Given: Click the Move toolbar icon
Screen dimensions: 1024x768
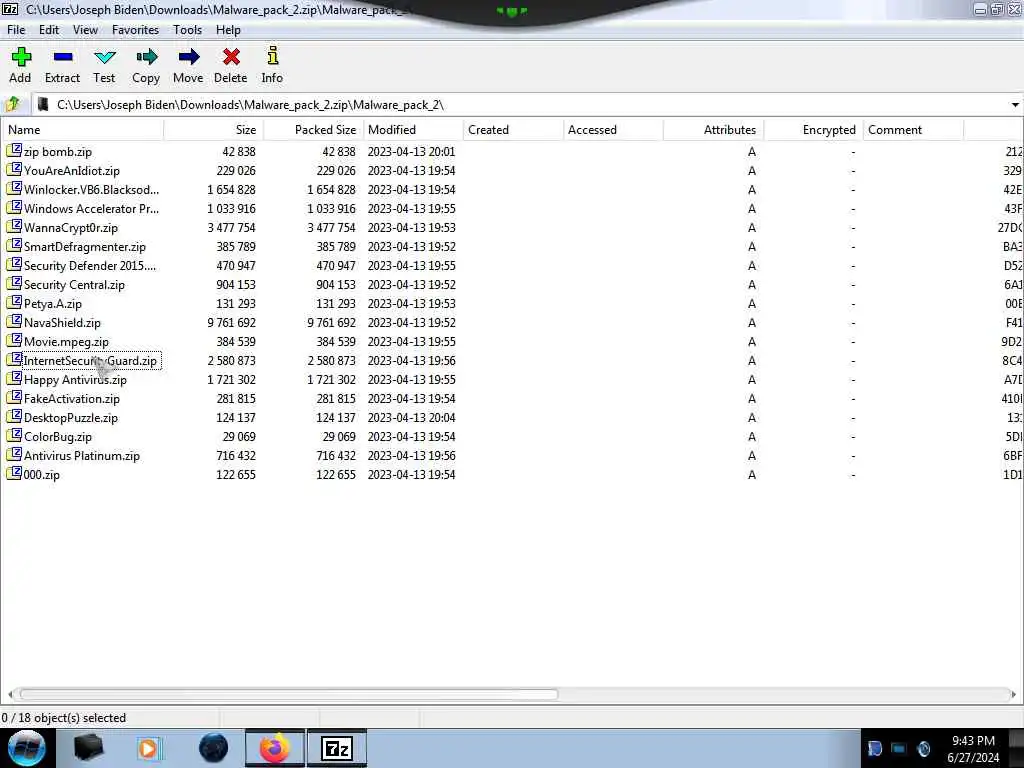Looking at the screenshot, I should point(189,57).
